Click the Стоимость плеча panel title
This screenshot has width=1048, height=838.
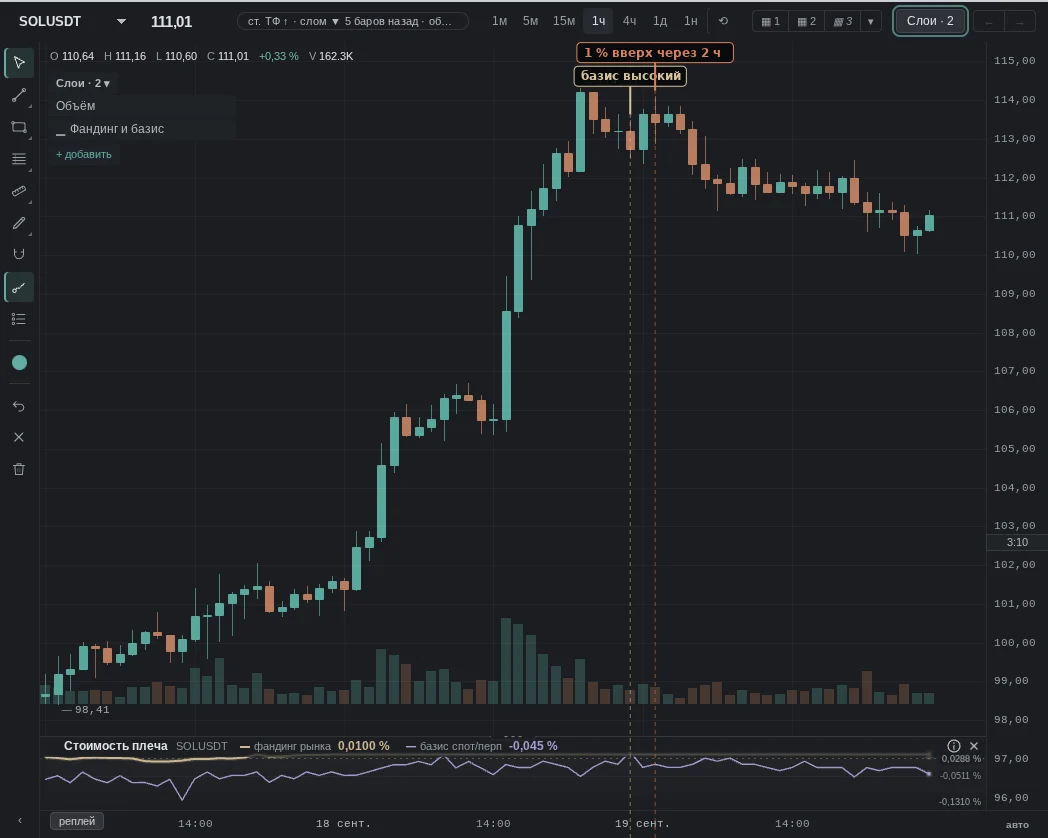coord(116,746)
